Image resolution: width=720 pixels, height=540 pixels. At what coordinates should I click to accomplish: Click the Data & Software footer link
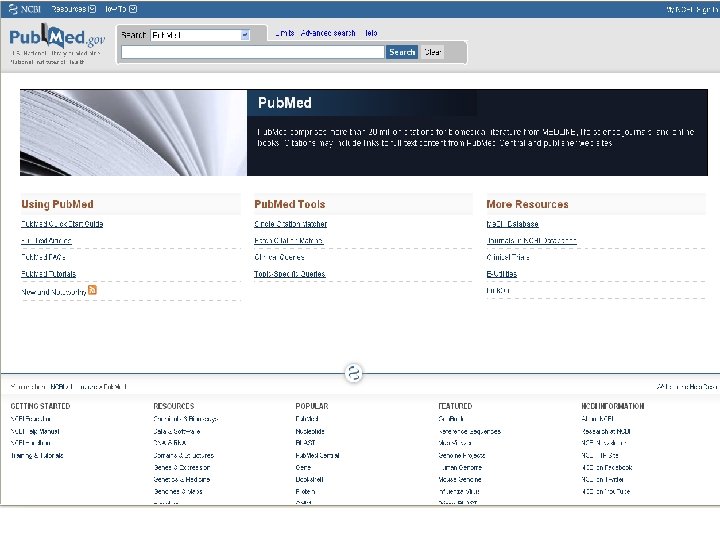[x=177, y=431]
